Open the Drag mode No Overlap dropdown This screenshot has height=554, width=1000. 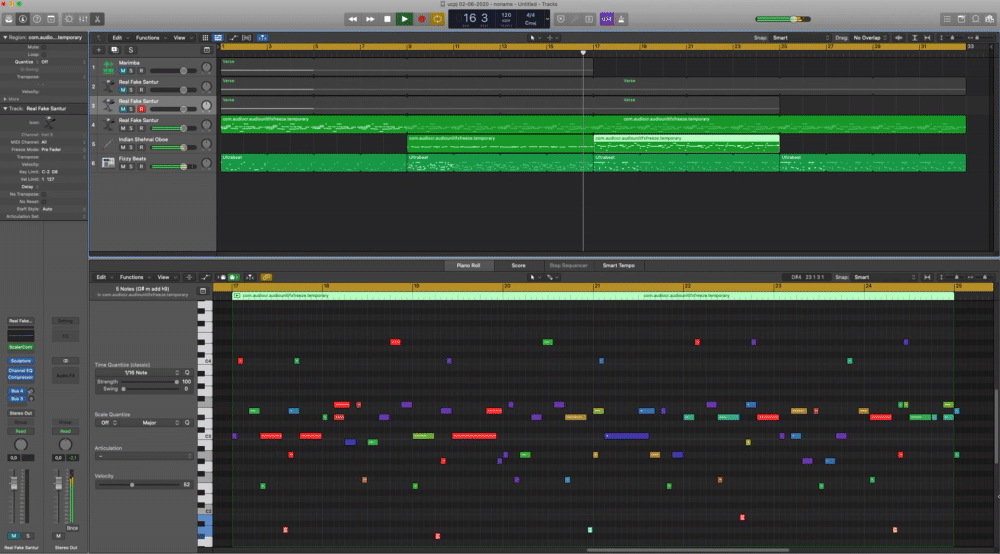tap(870, 38)
